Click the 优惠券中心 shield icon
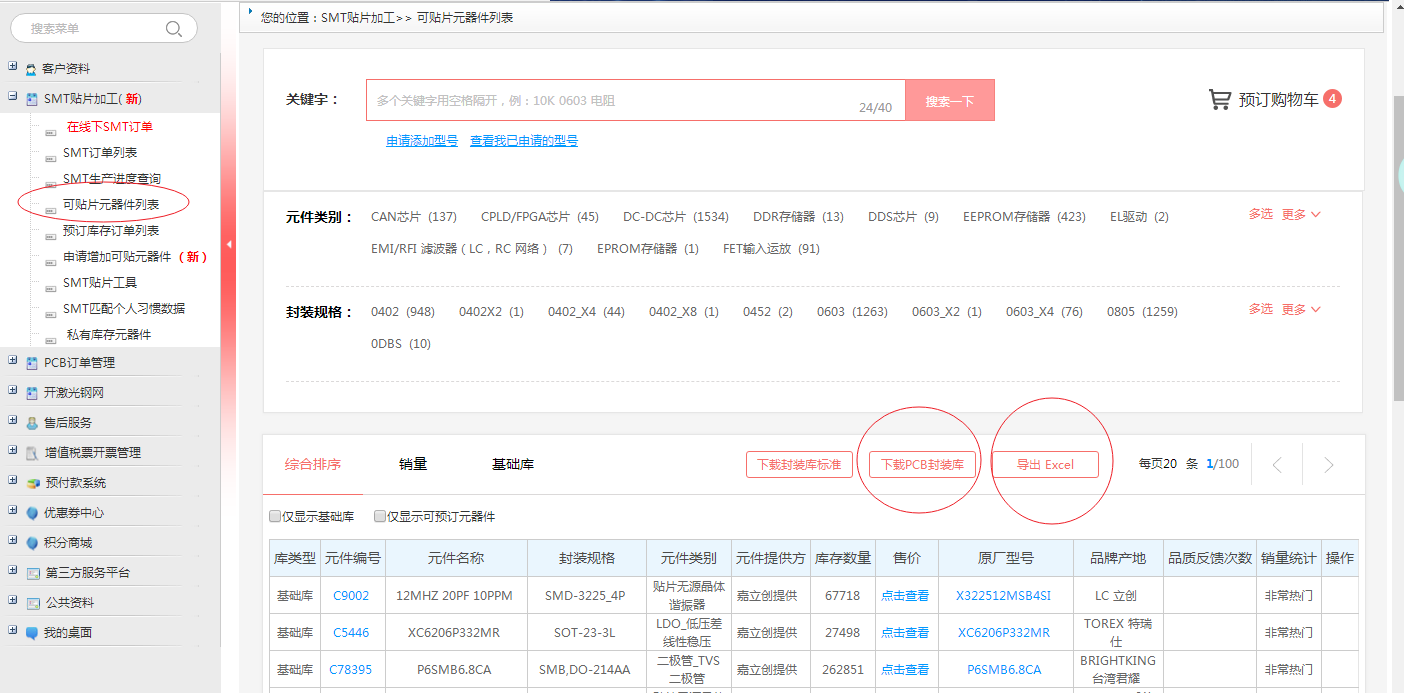1404x693 pixels. pos(32,513)
